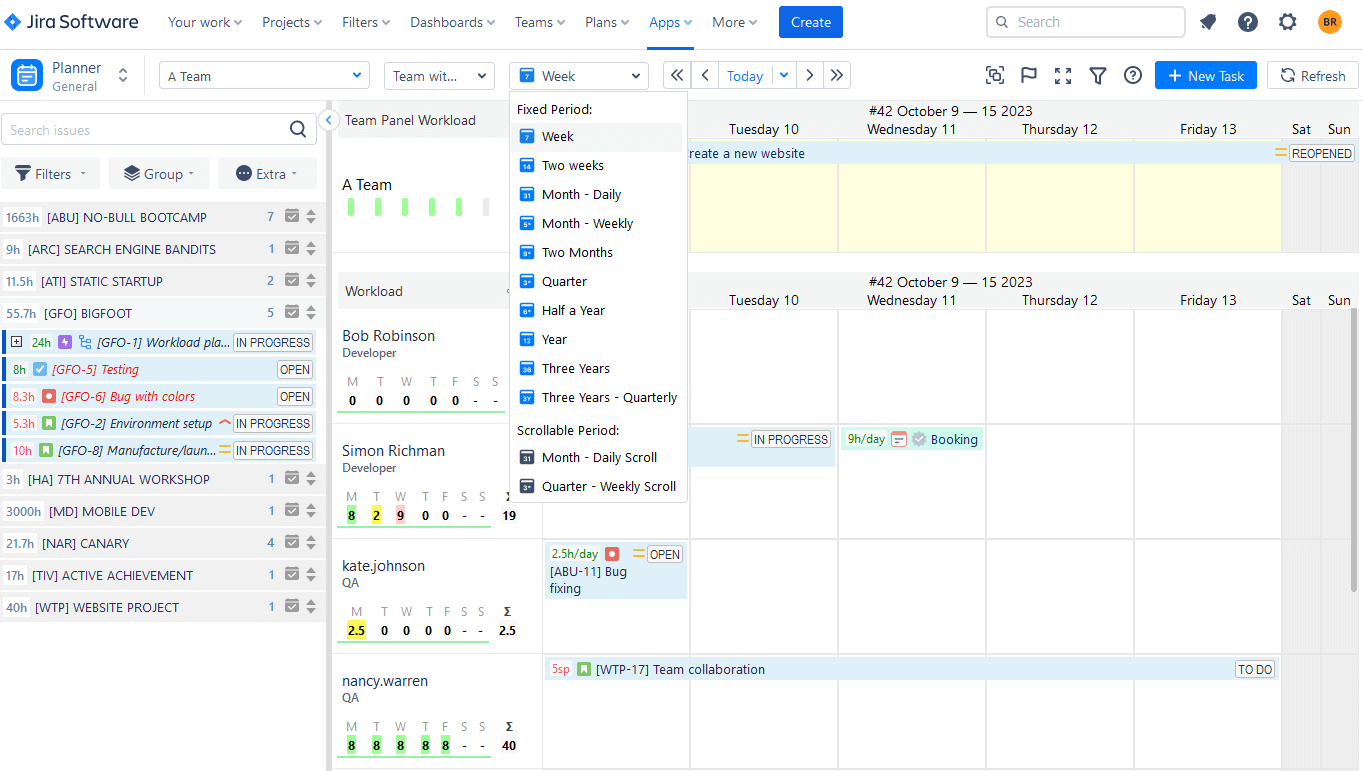The width and height of the screenshot is (1363, 771).
Task: Choose Quarter from the period list
Action: click(598, 282)
